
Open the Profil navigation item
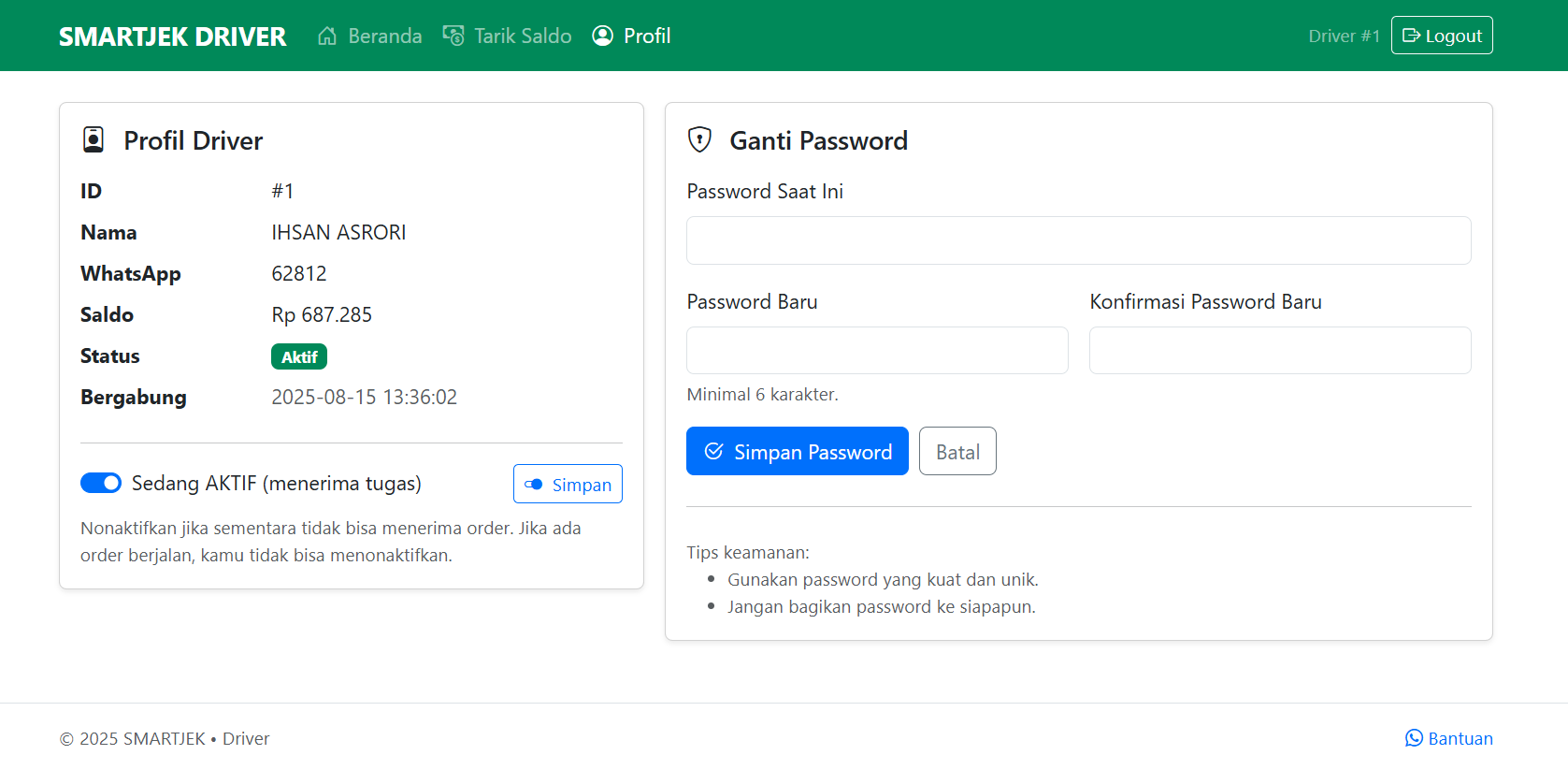[647, 36]
